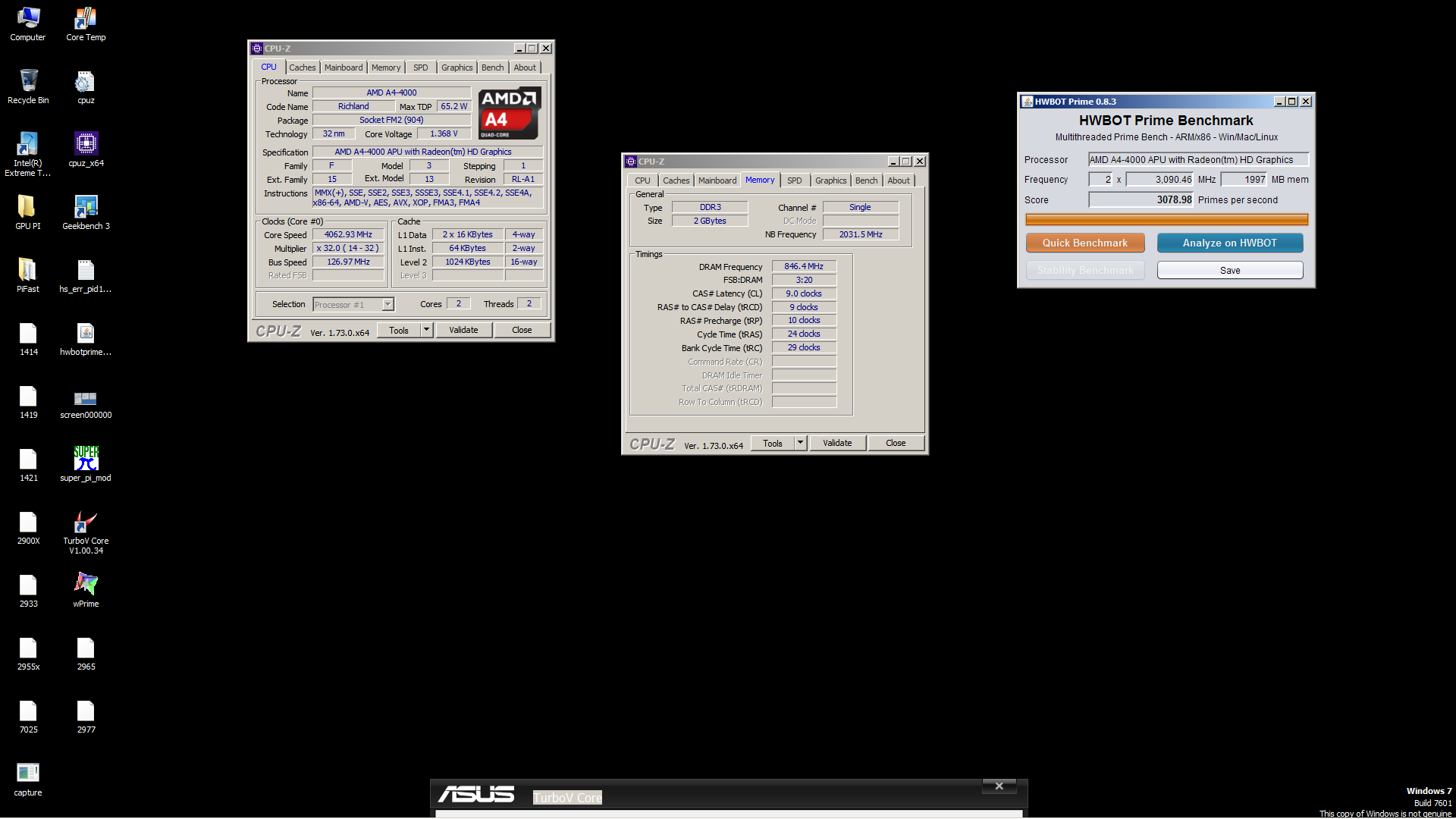Launch Geekbench 3 from the desktop
This screenshot has width=1456, height=819.
[x=86, y=212]
